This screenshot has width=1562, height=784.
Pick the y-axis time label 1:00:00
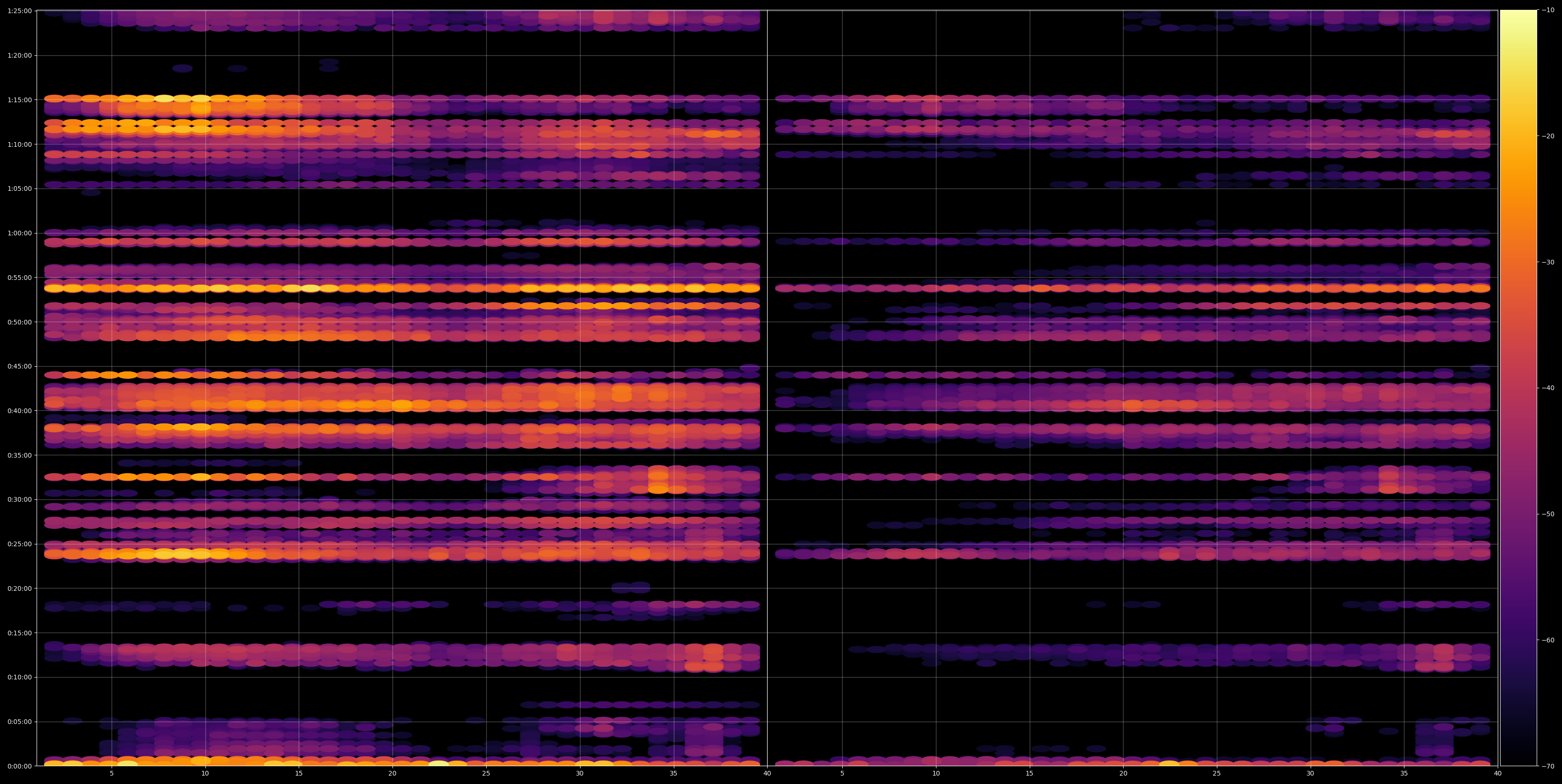(x=19, y=233)
